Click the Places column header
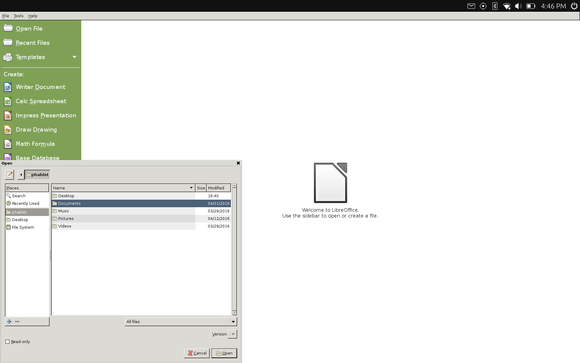This screenshot has width=580, height=363. pyautogui.click(x=27, y=188)
